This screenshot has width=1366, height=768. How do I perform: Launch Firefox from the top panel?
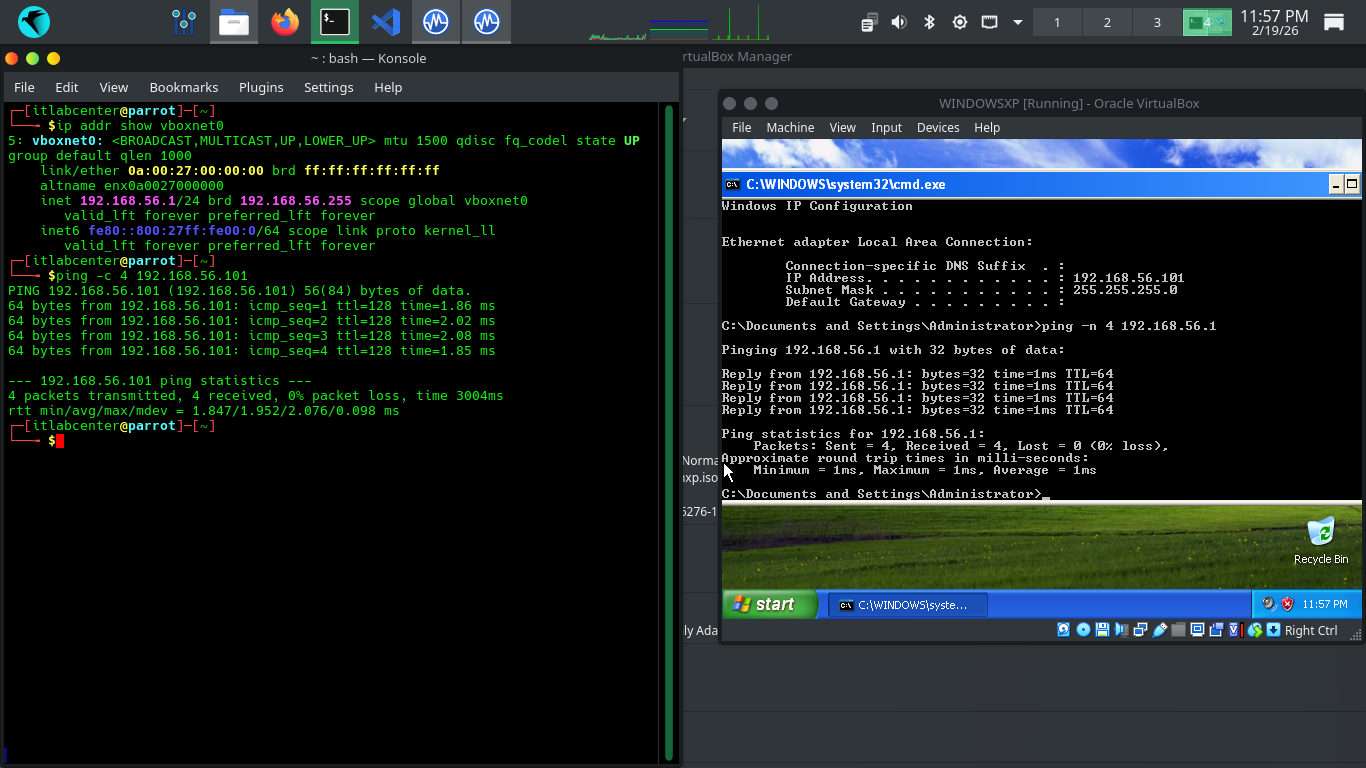click(285, 22)
